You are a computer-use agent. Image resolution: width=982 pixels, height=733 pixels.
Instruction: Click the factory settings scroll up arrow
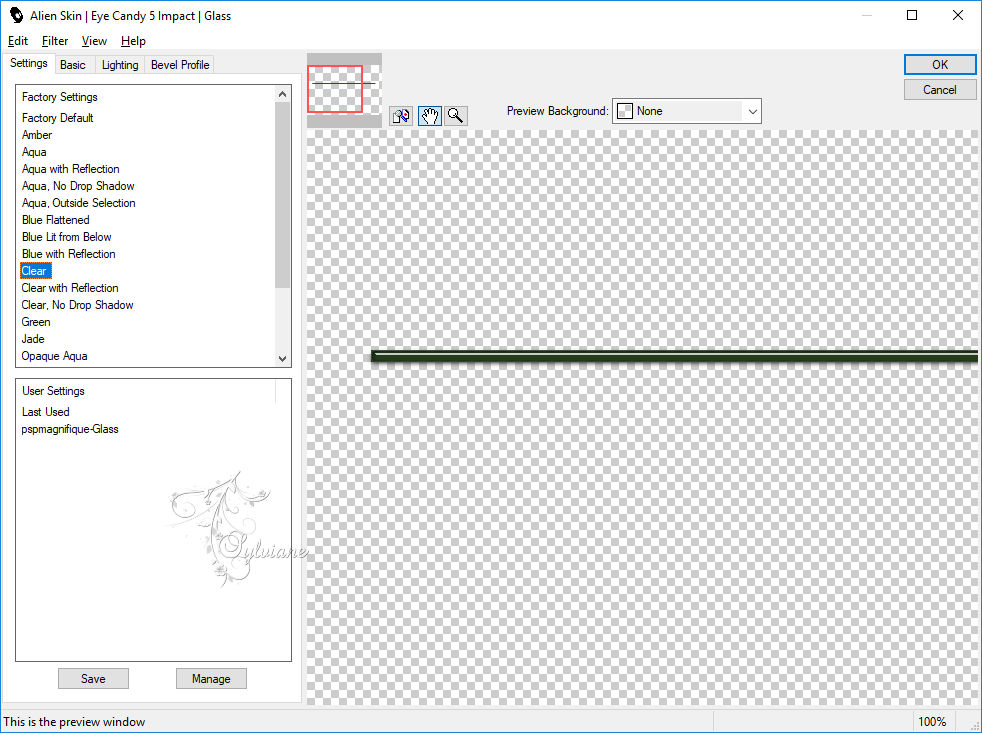(282, 94)
